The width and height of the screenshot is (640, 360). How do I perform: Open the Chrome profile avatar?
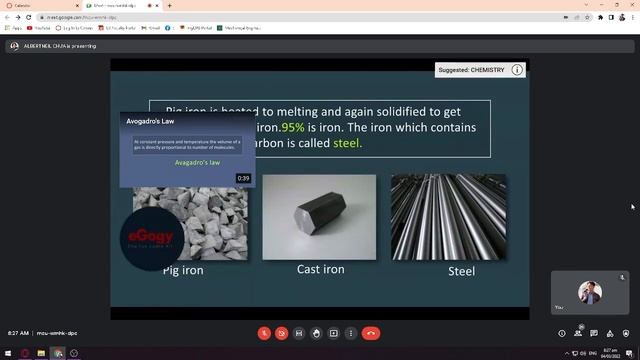point(622,18)
